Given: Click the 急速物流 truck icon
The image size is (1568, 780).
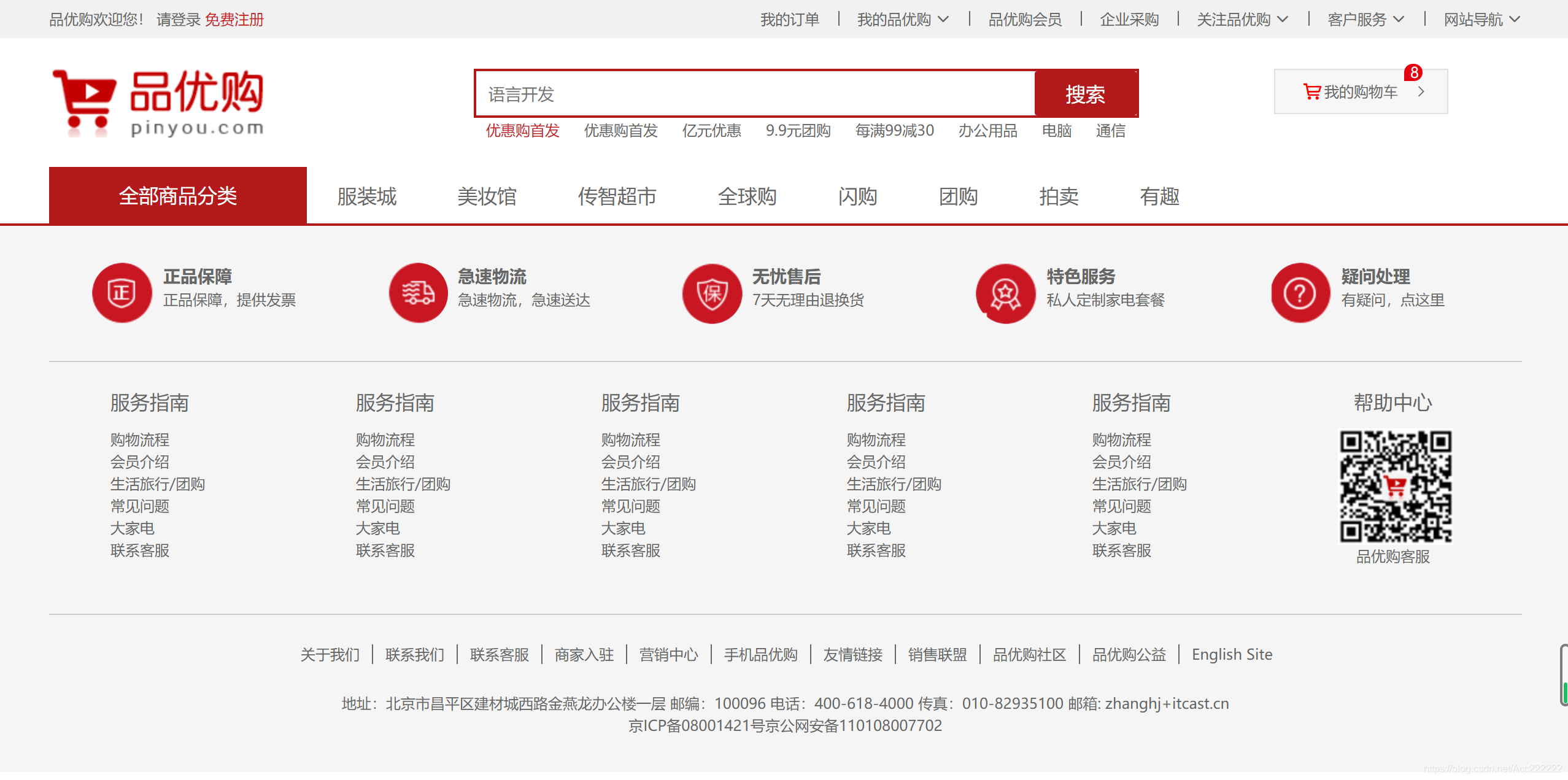Looking at the screenshot, I should coord(418,293).
